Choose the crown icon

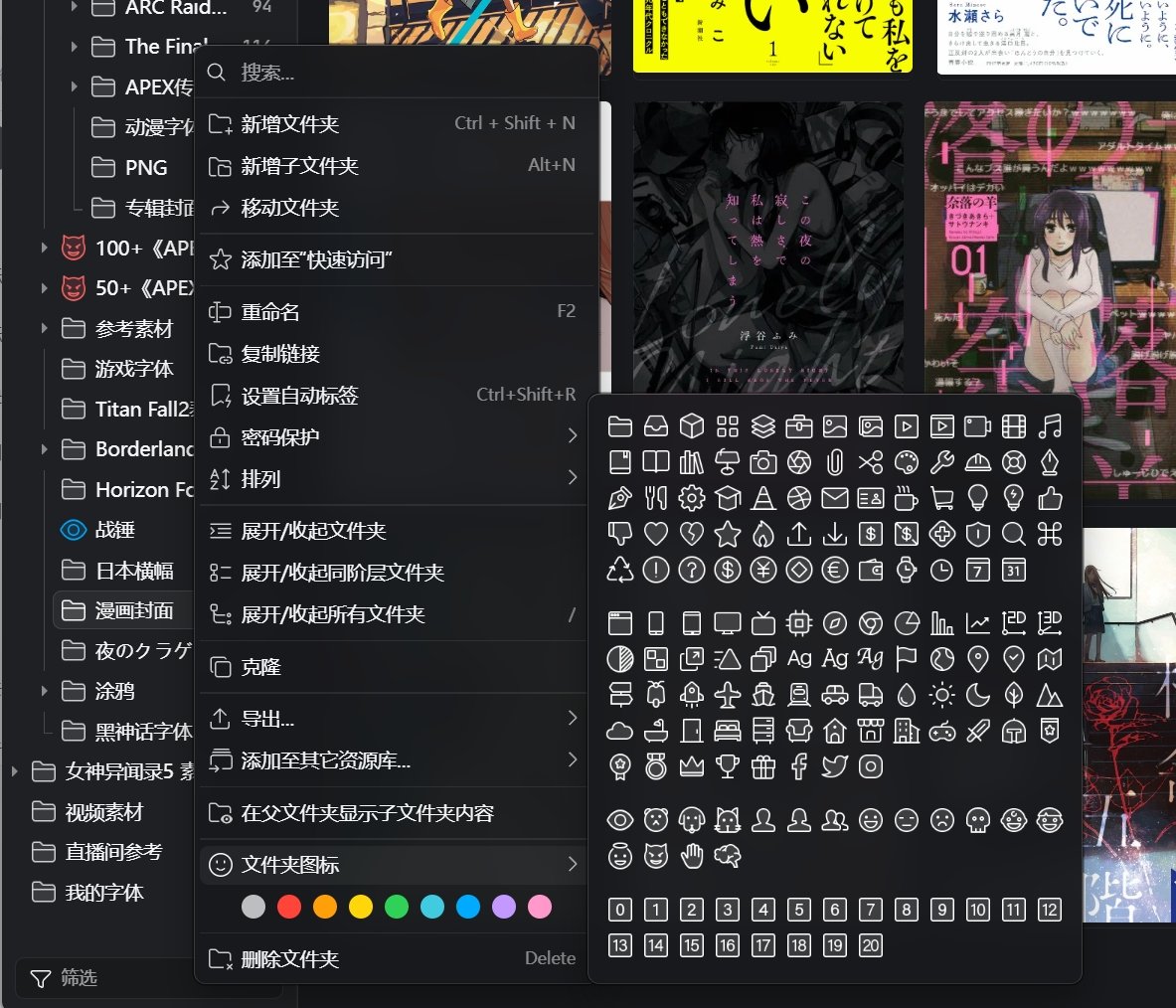tap(692, 766)
